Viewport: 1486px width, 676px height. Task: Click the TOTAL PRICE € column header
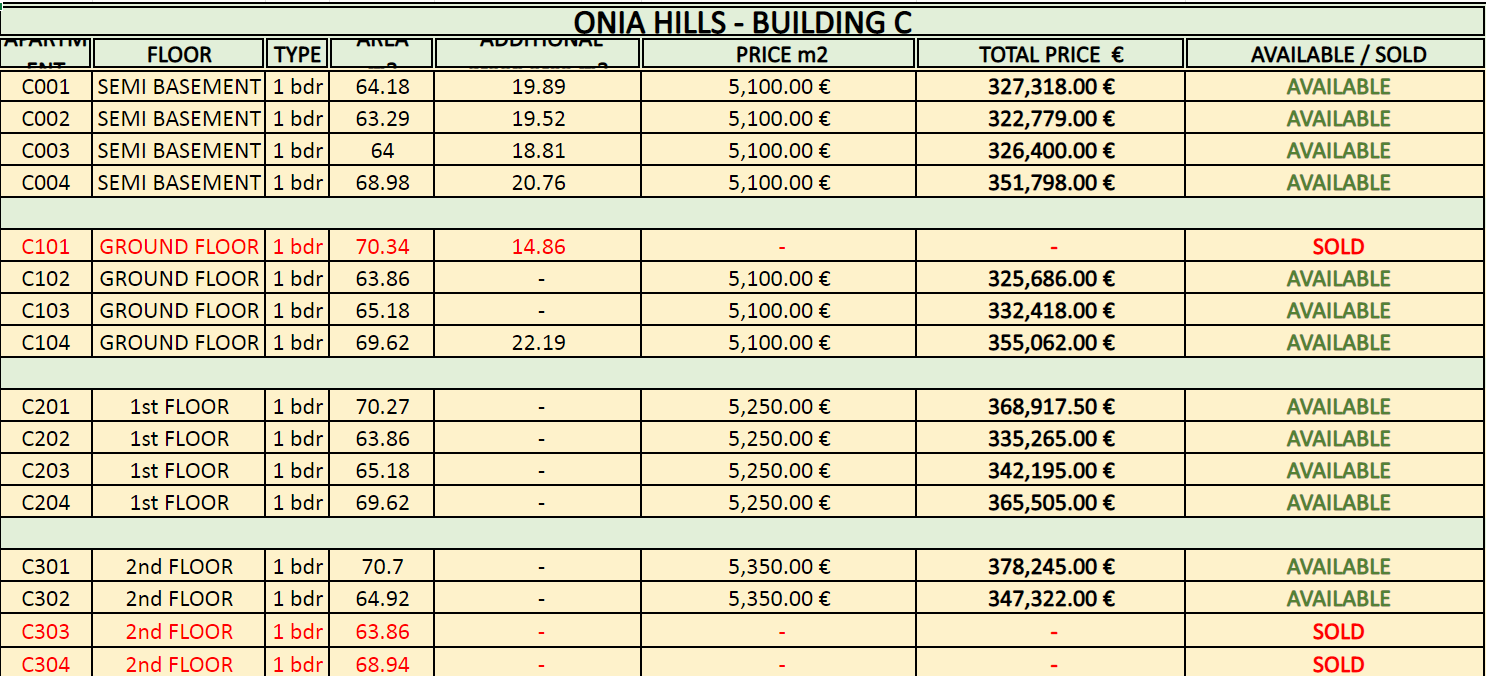coord(1051,54)
